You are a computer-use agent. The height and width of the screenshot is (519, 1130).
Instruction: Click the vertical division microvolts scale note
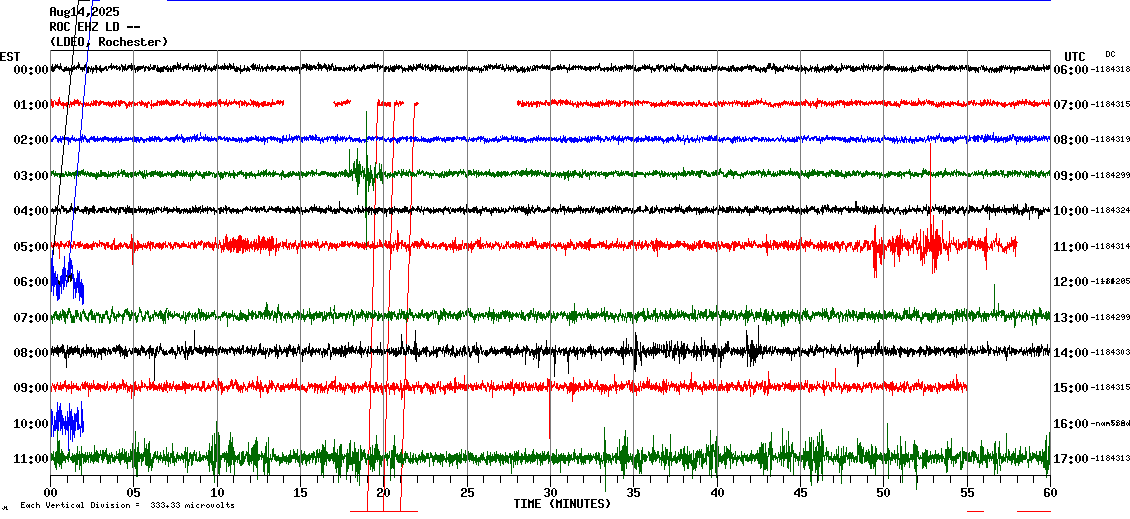(x=126, y=505)
